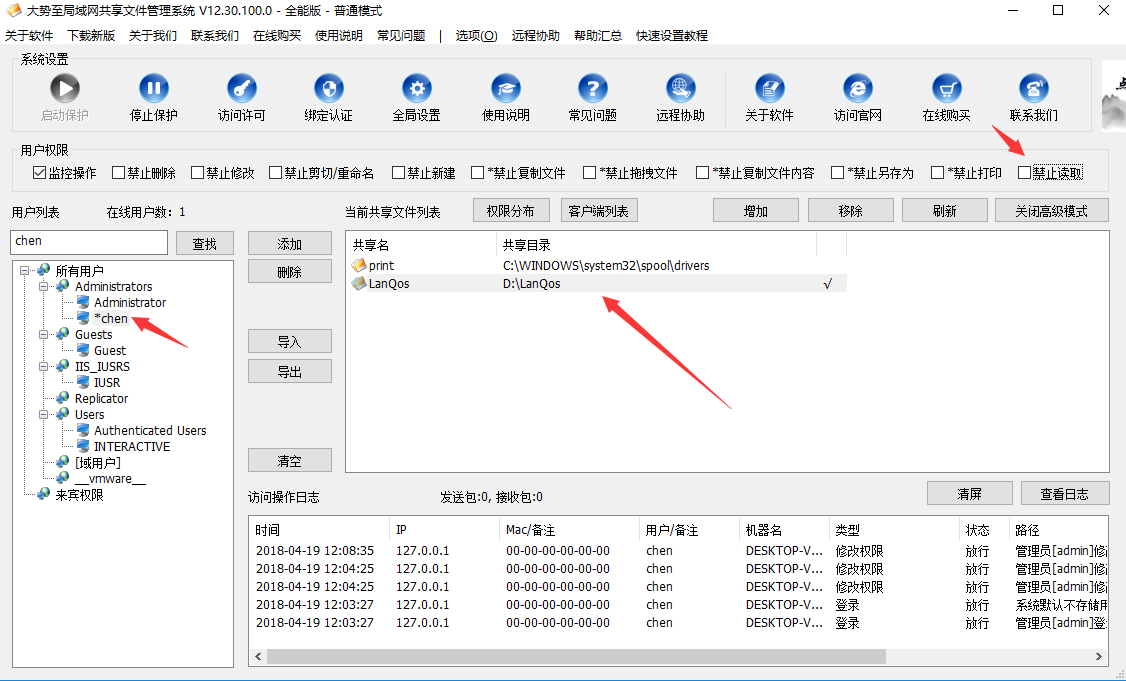
Task: Collapse the Administrators tree node
Action: [44, 287]
